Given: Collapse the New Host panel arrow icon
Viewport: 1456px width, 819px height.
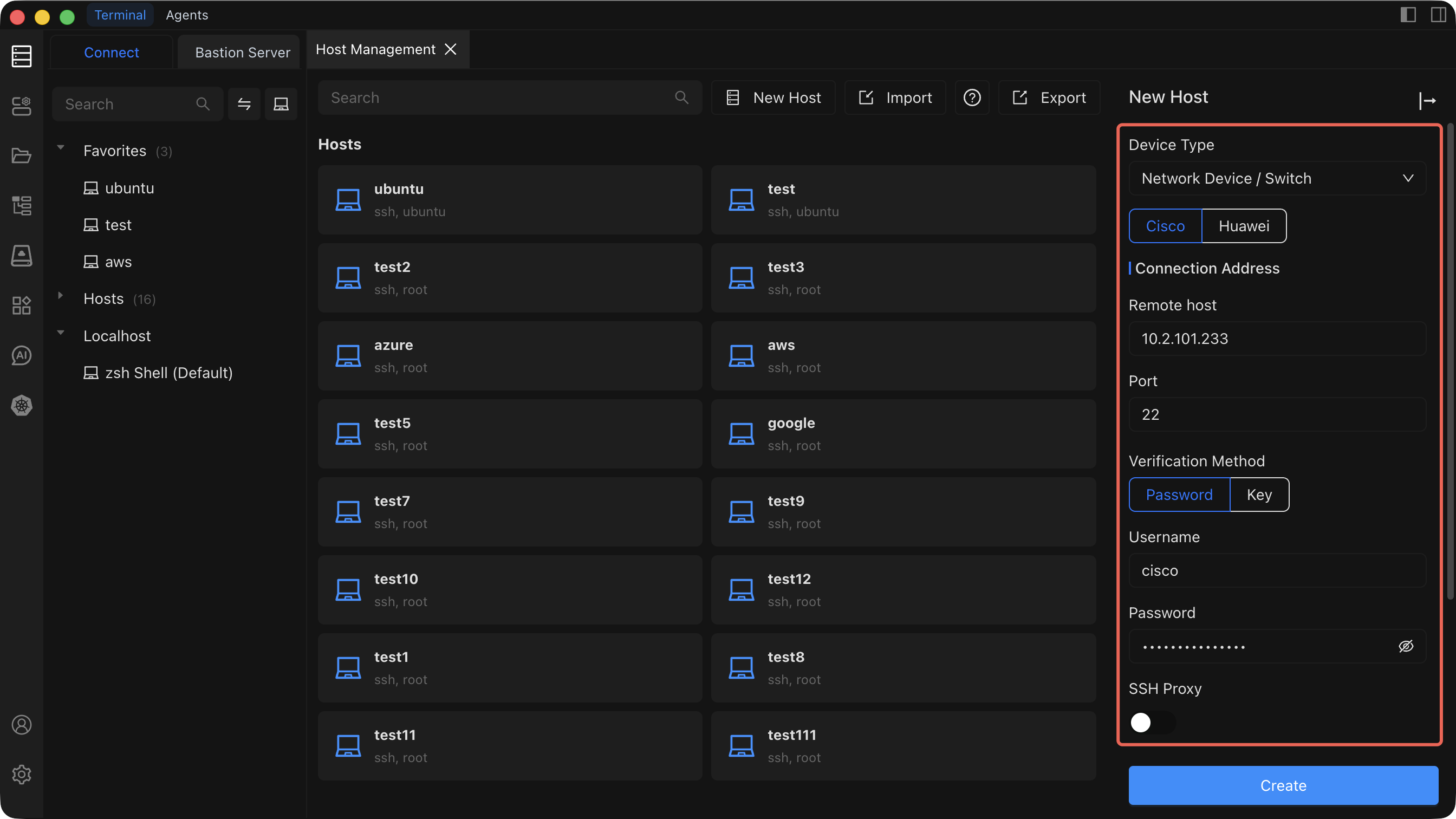Looking at the screenshot, I should [x=1427, y=101].
